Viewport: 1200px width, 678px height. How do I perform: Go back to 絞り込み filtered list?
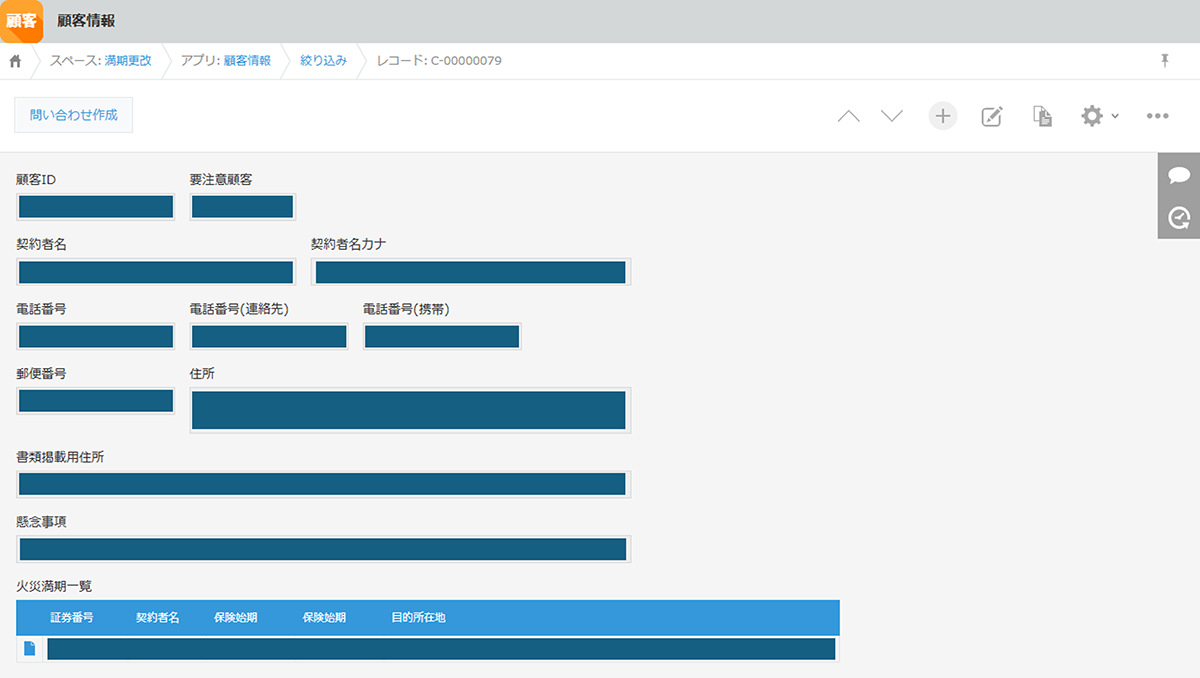323,61
